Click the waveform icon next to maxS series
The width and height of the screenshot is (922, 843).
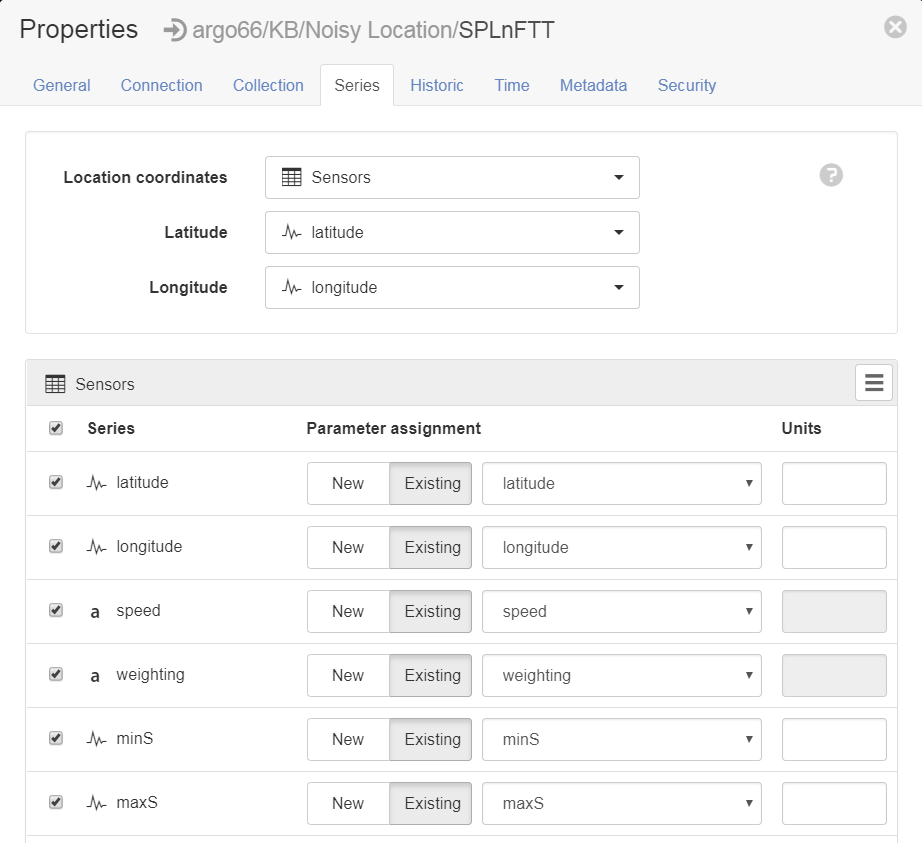point(96,802)
